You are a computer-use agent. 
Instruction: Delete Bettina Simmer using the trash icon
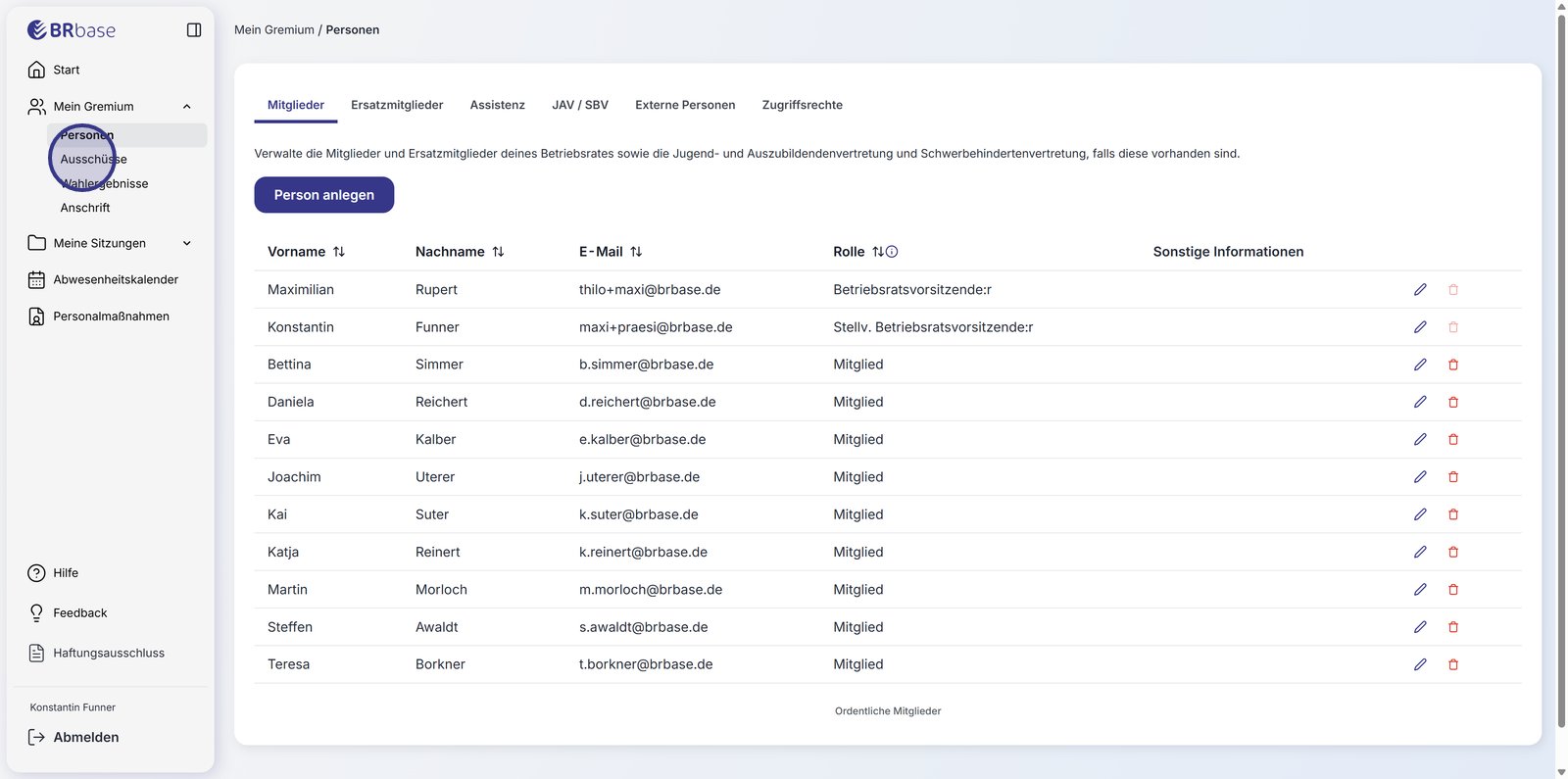tap(1453, 365)
